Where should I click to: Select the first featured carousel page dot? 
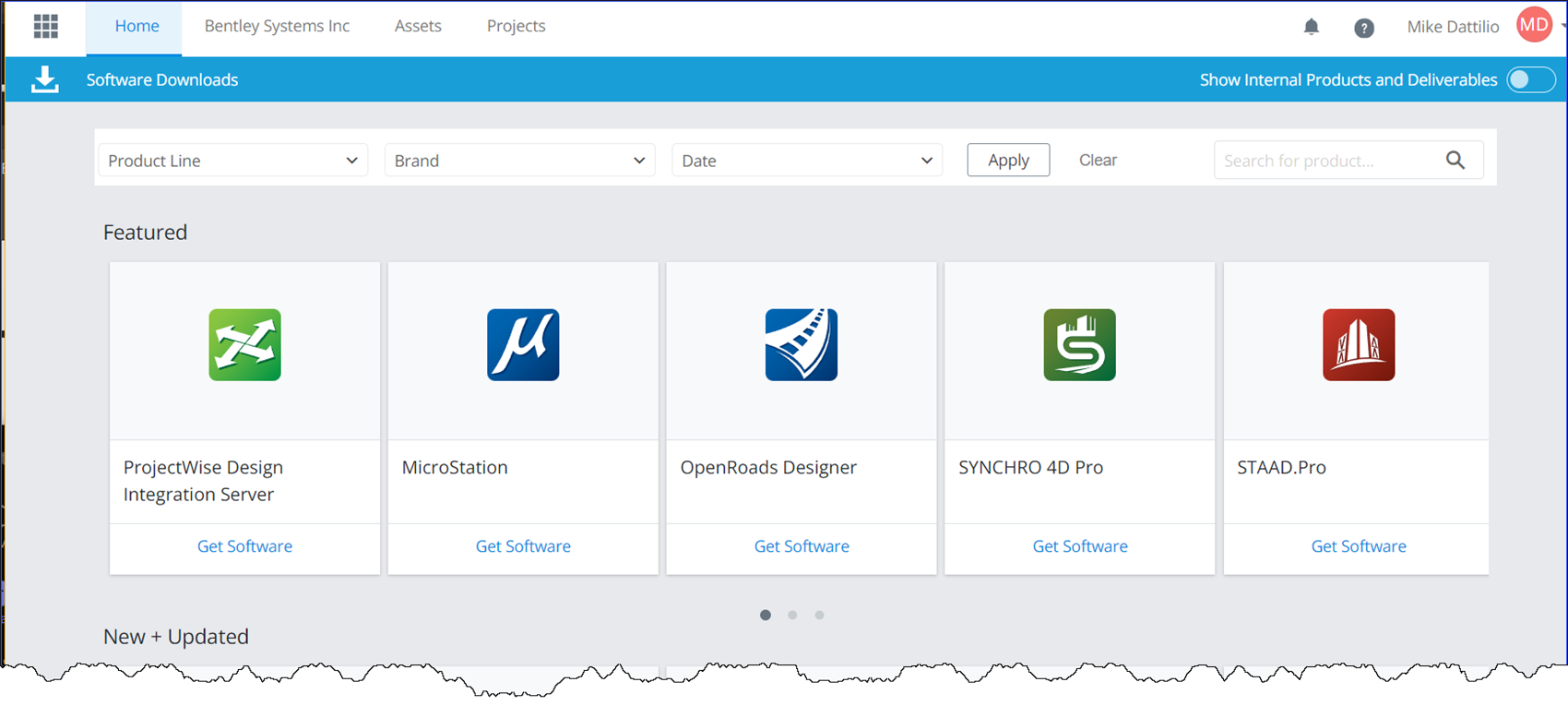(766, 615)
